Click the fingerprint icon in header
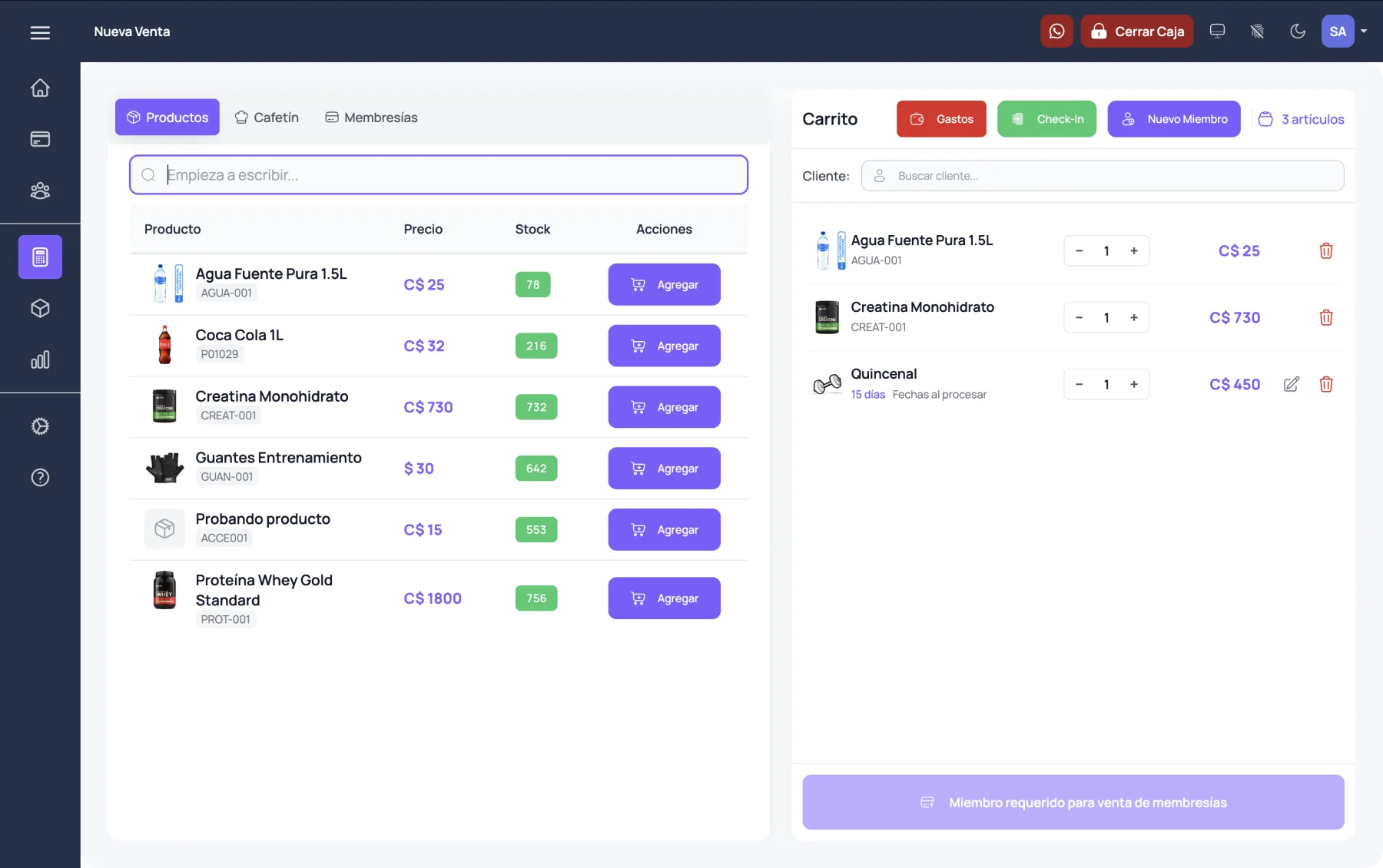This screenshot has width=1383, height=868. [1257, 31]
